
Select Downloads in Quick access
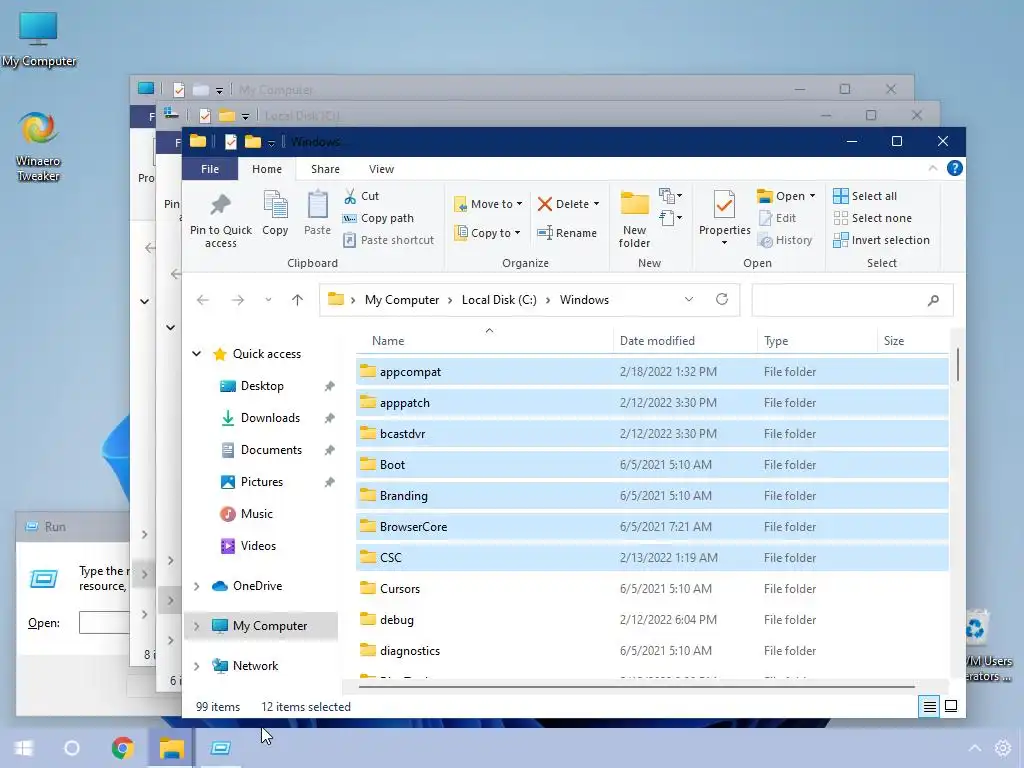pos(270,418)
